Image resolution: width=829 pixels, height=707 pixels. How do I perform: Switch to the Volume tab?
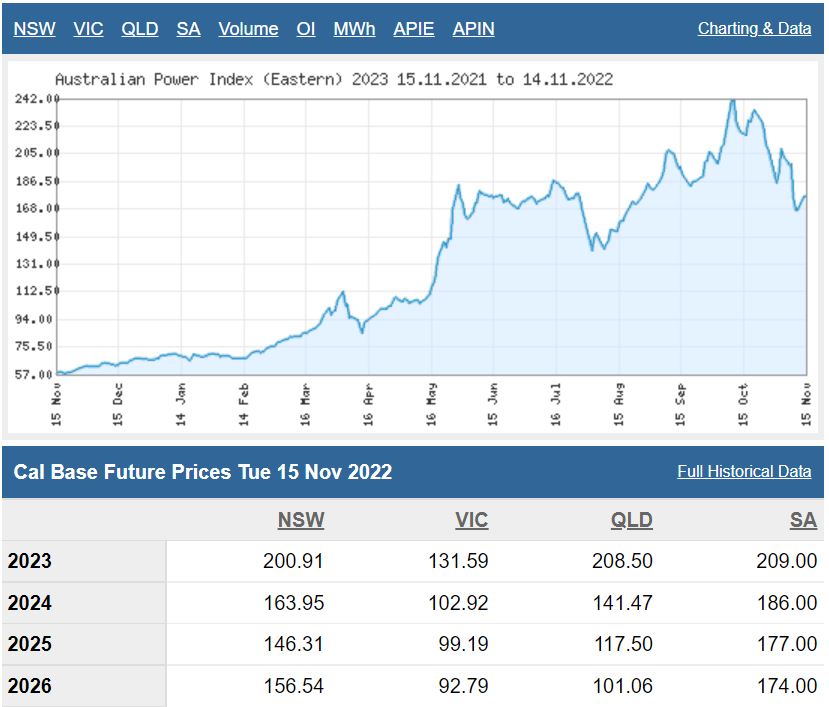coord(248,29)
